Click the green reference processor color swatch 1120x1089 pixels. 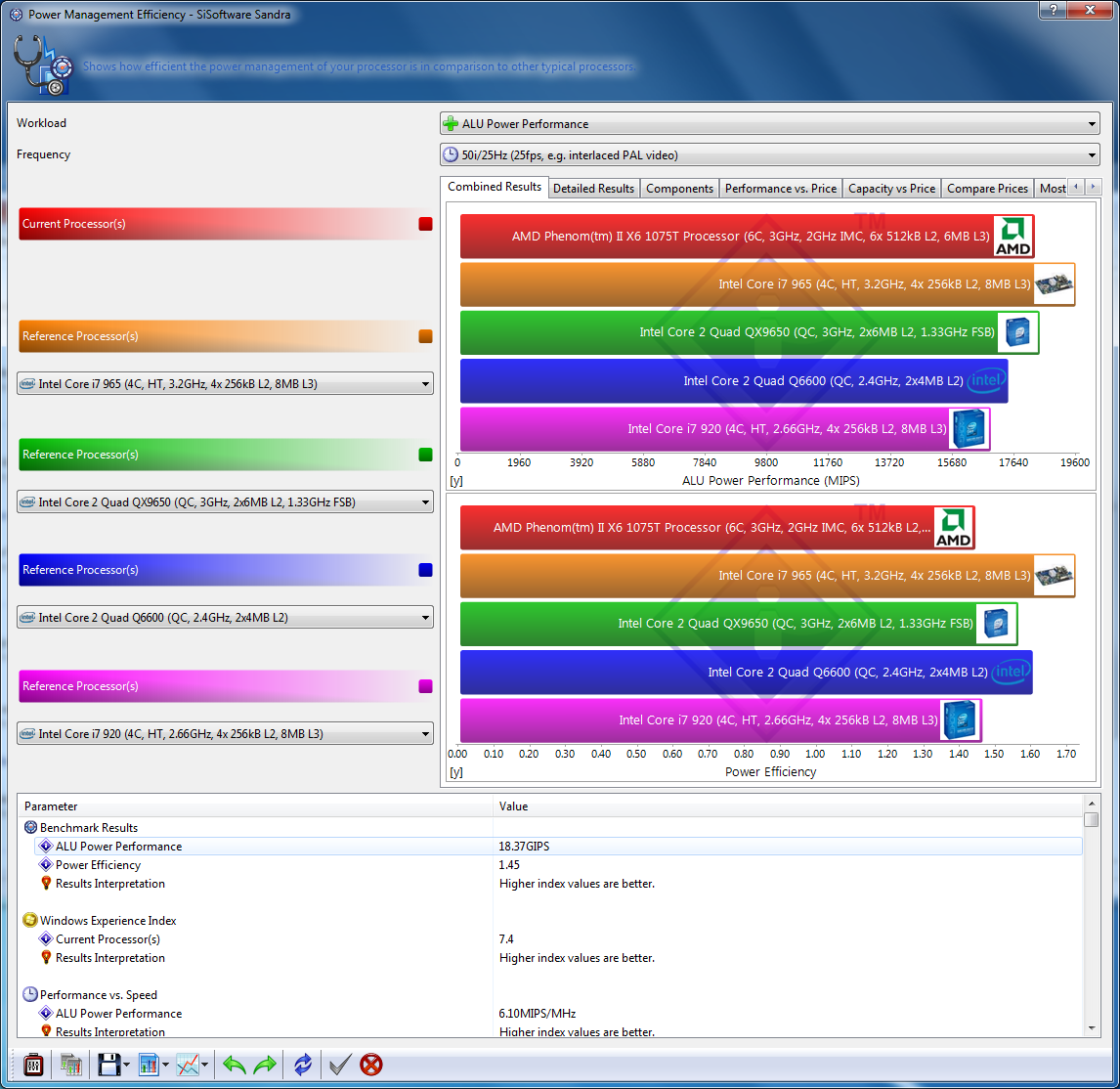tap(426, 455)
